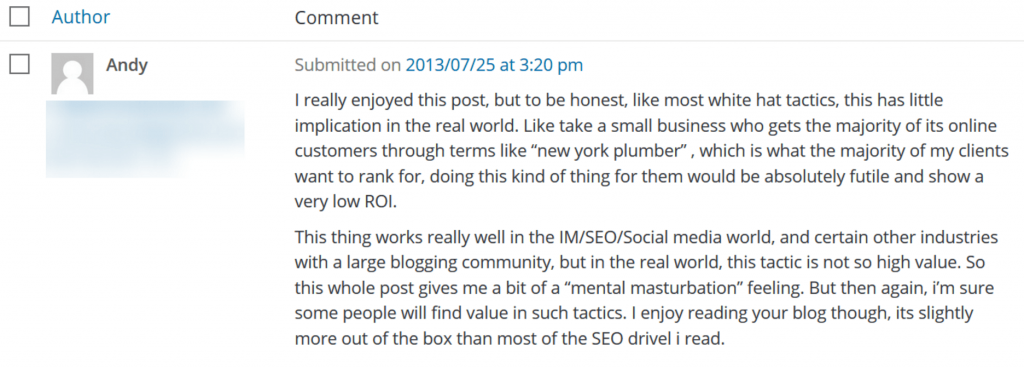
Task: Click the author name Andy
Action: click(127, 65)
